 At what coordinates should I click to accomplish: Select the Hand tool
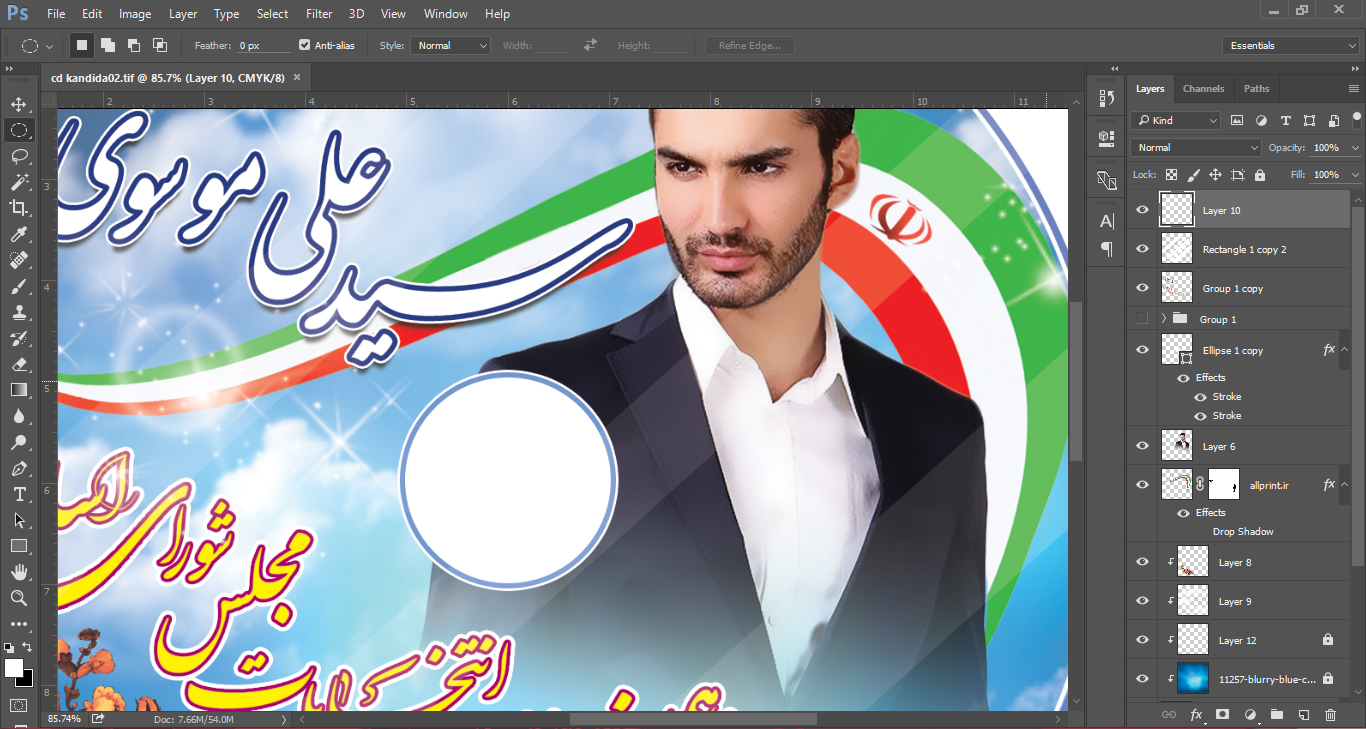[19, 572]
